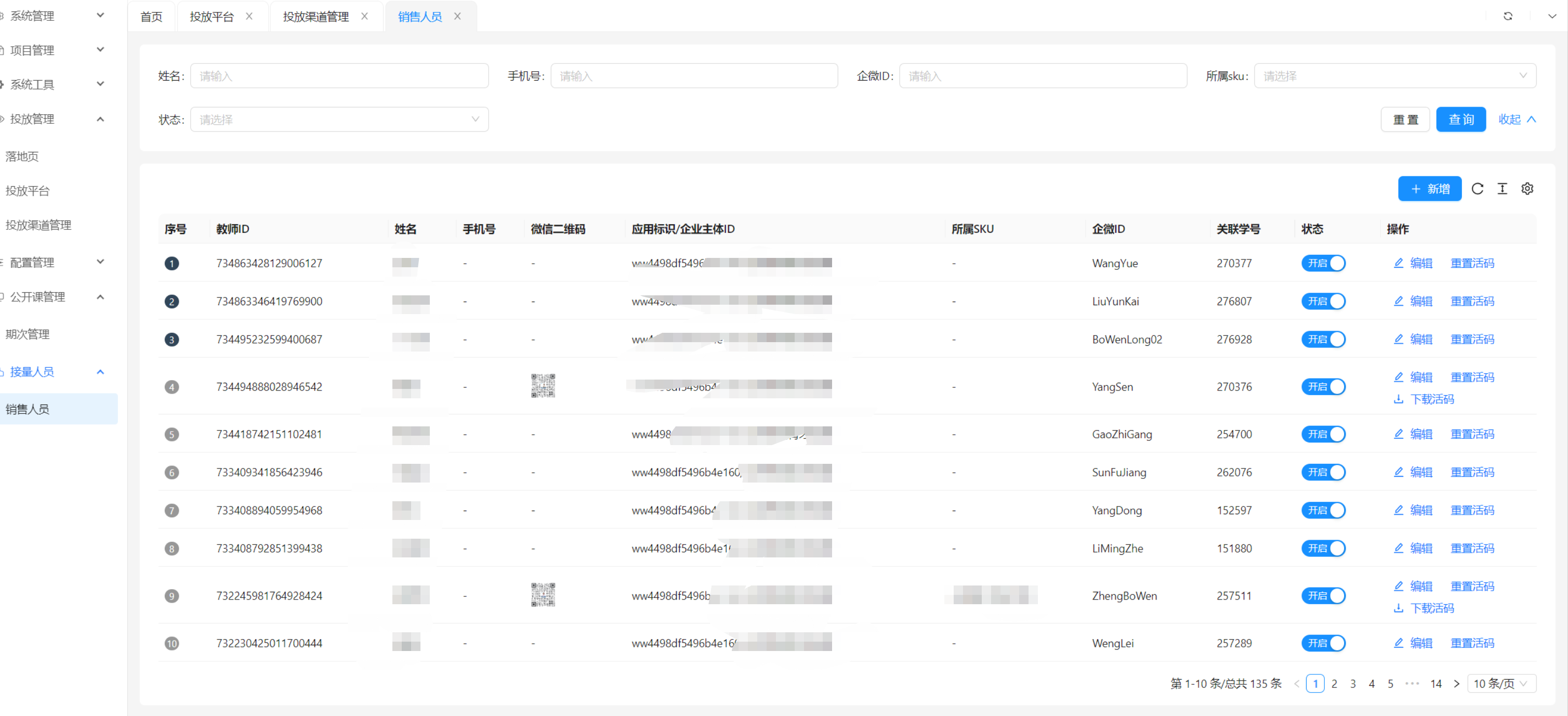Click the 重置 reset button
1568x716 pixels.
(1405, 120)
